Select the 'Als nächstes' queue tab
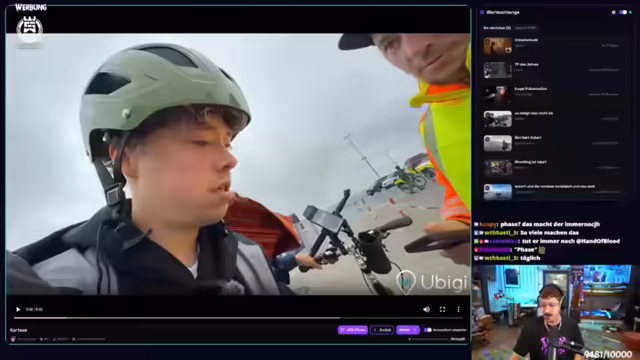This screenshot has width=640, height=360. pyautogui.click(x=497, y=28)
